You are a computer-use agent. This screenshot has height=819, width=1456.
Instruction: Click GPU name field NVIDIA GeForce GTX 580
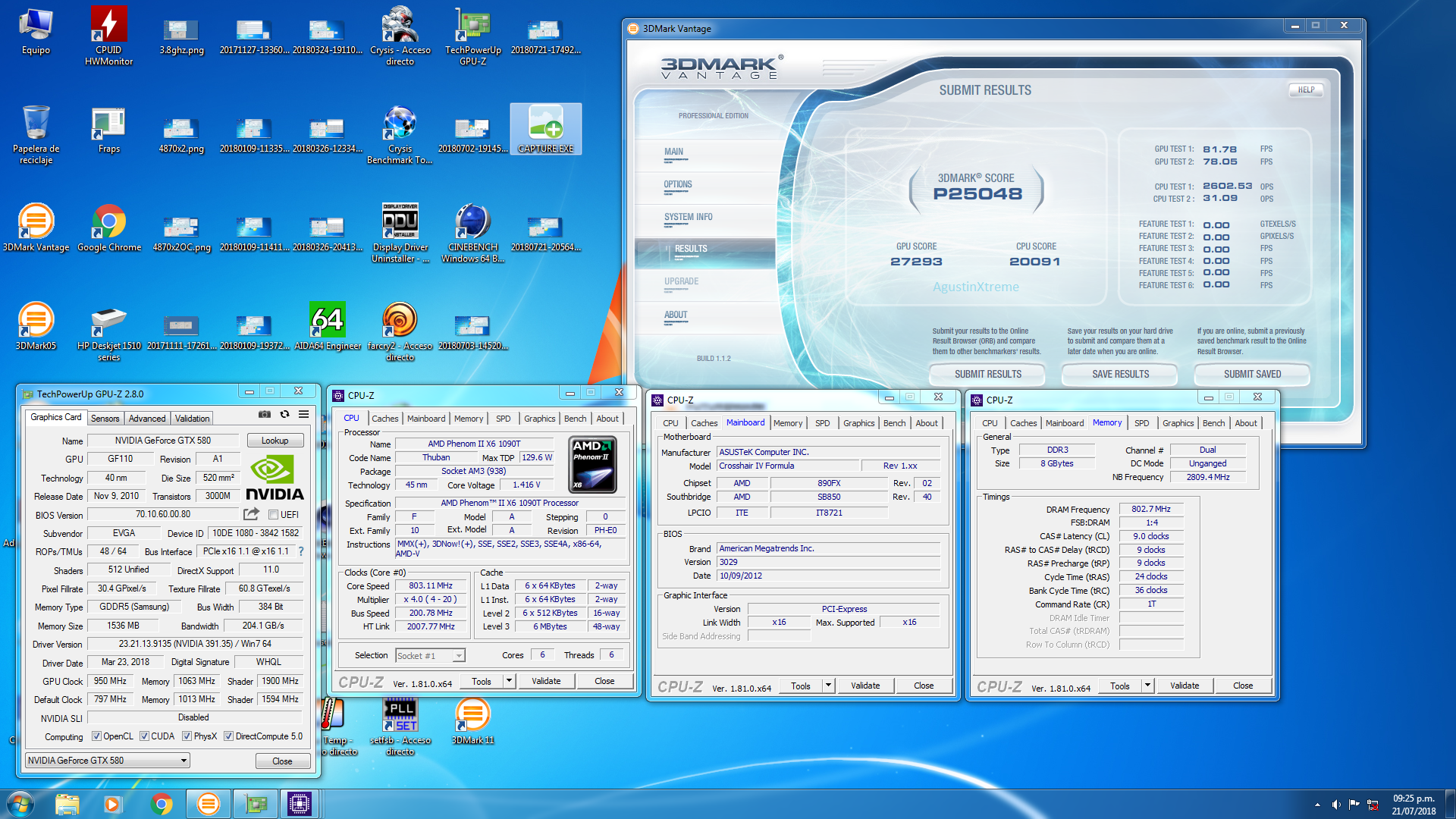pos(163,441)
